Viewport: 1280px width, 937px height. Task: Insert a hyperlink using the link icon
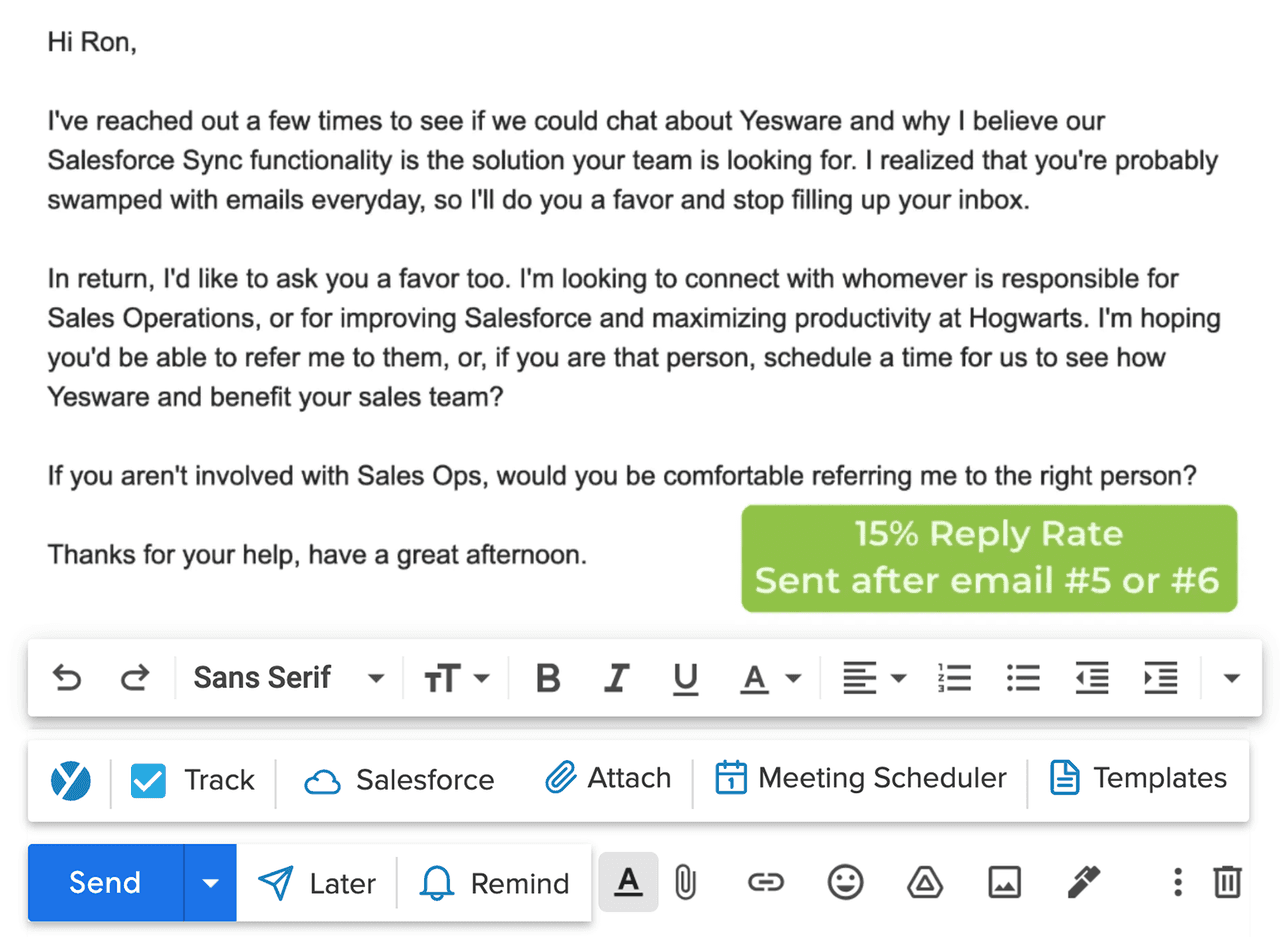[x=765, y=882]
